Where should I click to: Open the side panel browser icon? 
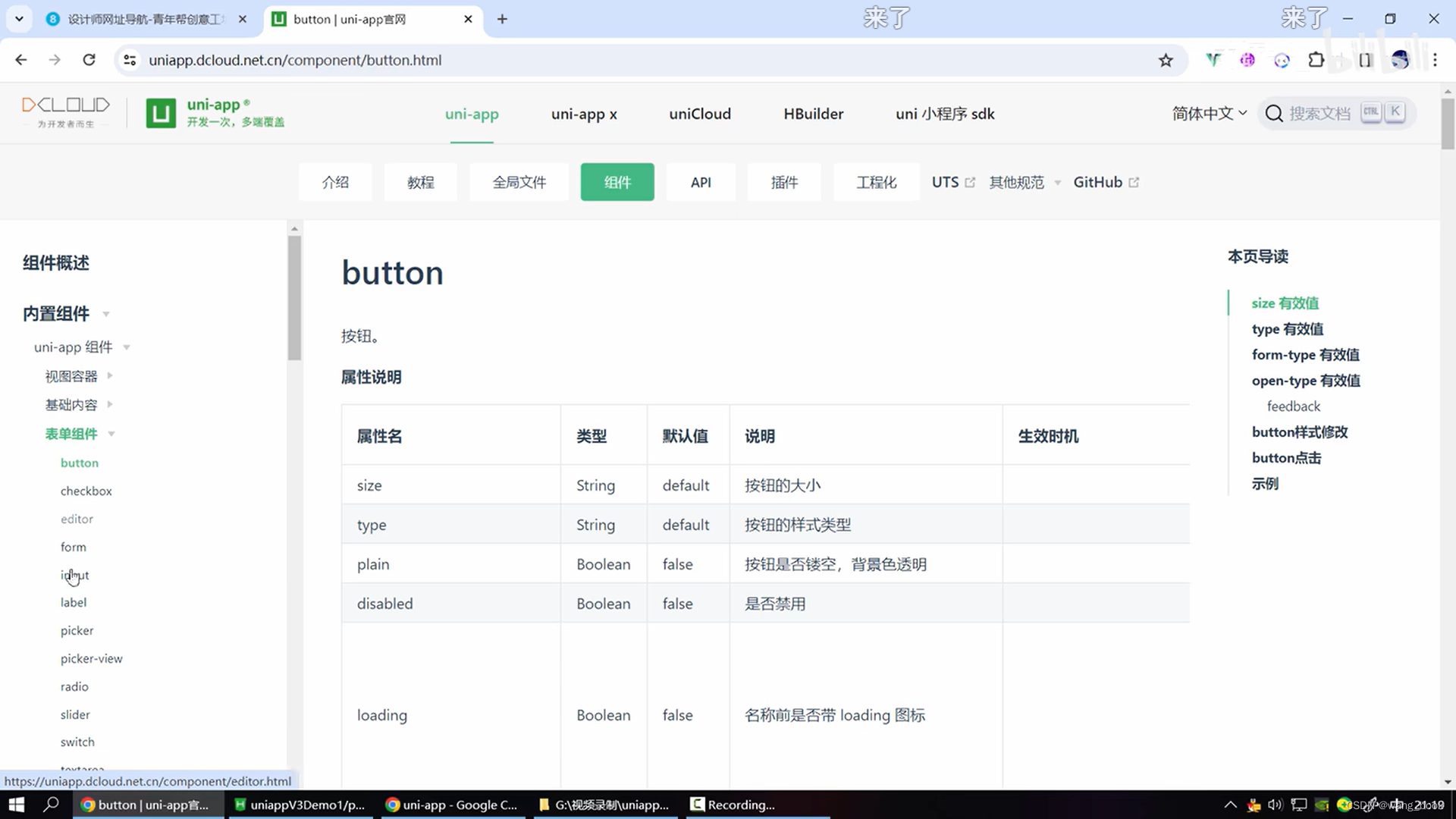tap(1365, 60)
